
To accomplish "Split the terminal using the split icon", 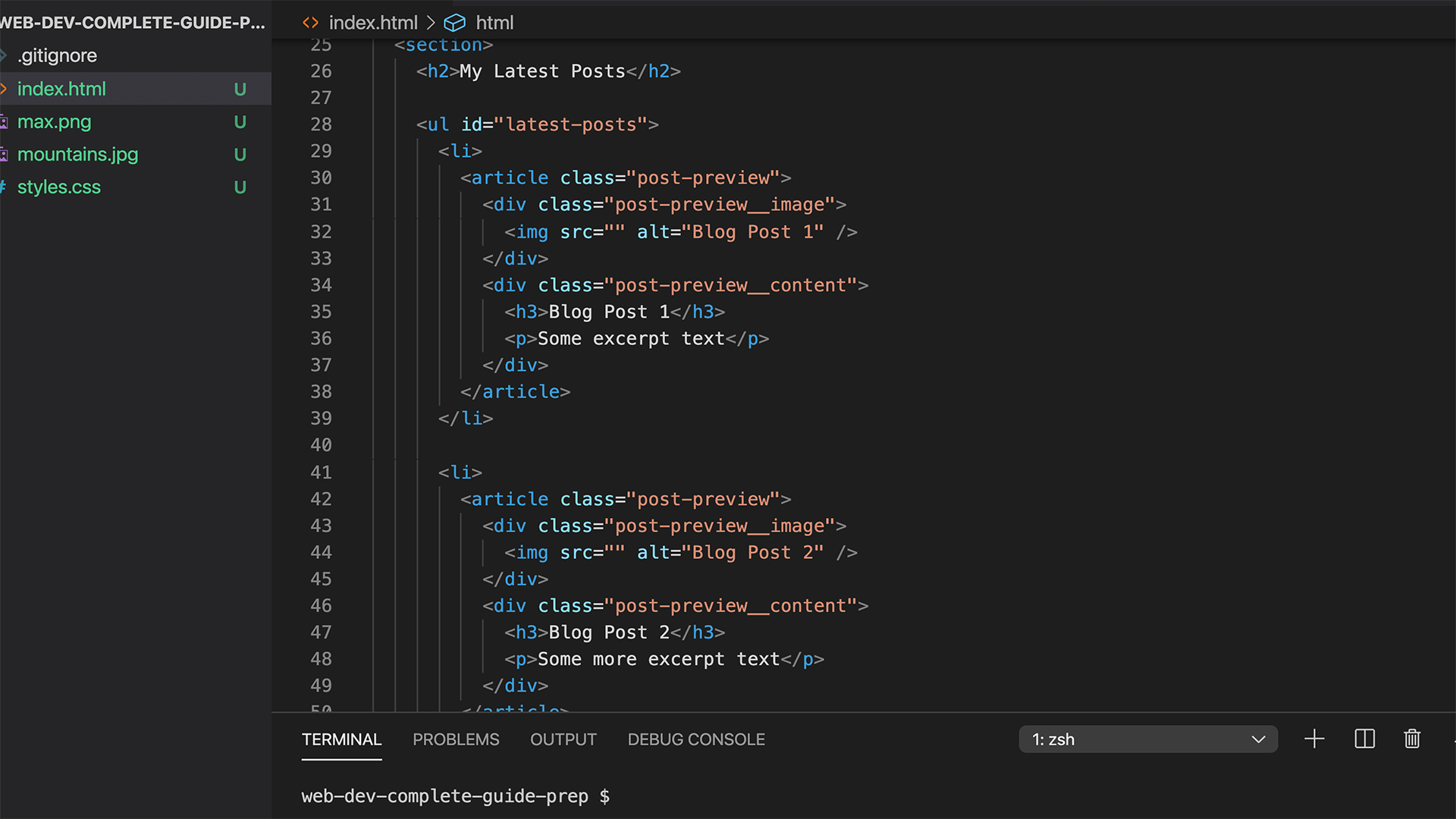I will 1363,739.
